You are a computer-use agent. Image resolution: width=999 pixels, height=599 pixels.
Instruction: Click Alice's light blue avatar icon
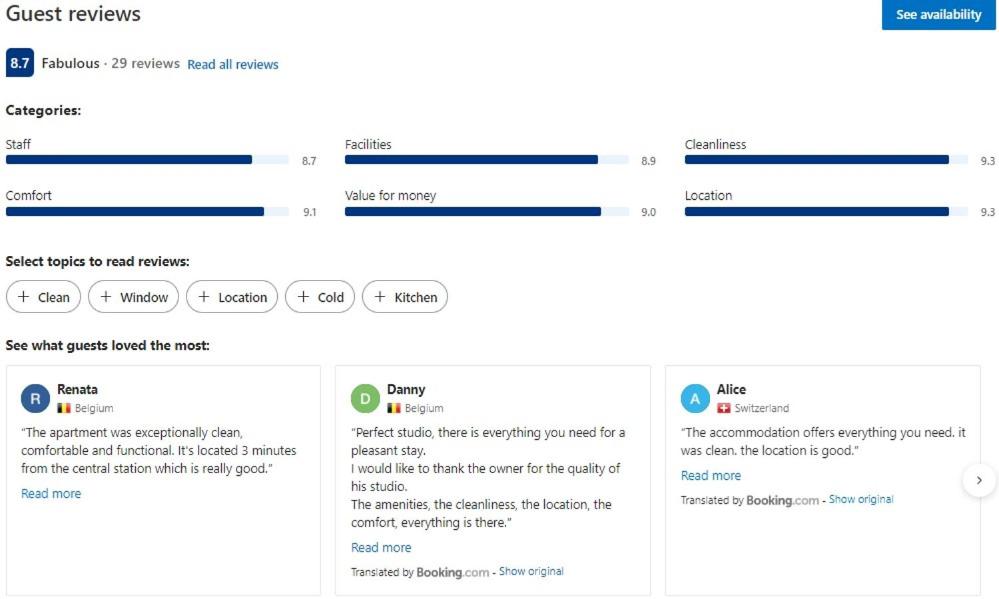(x=695, y=399)
